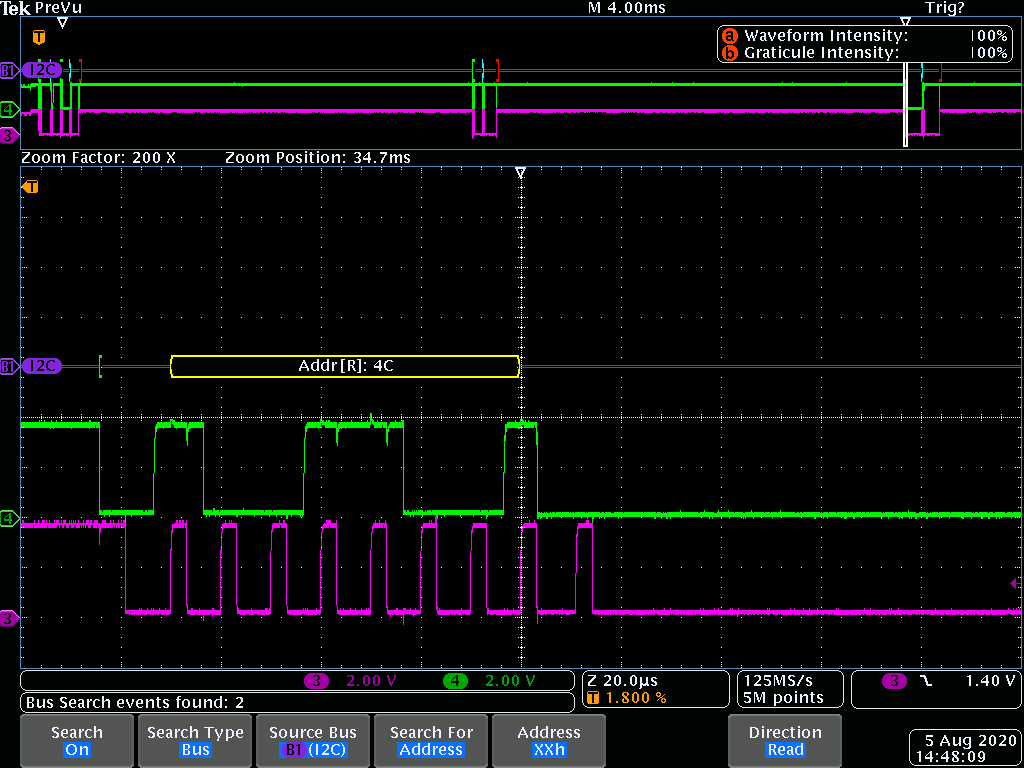Click the channel 4 2.00 V readout
This screenshot has height=768, width=1024.
489,680
